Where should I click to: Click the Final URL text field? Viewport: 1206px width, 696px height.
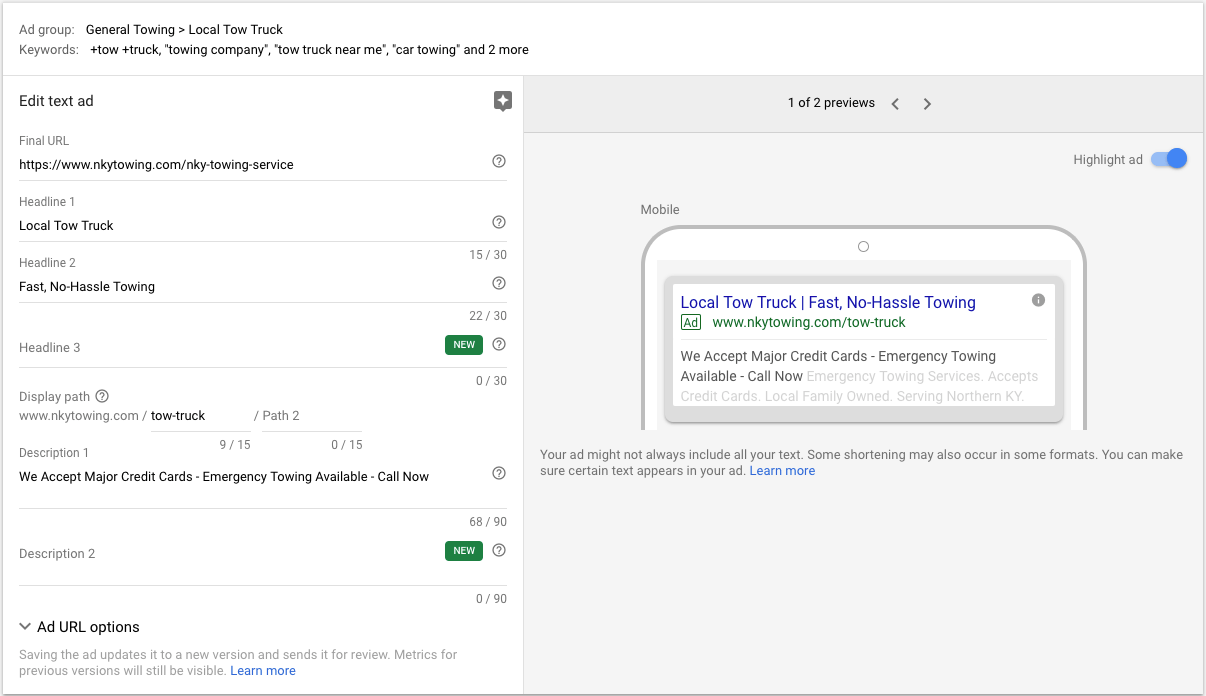[250, 164]
